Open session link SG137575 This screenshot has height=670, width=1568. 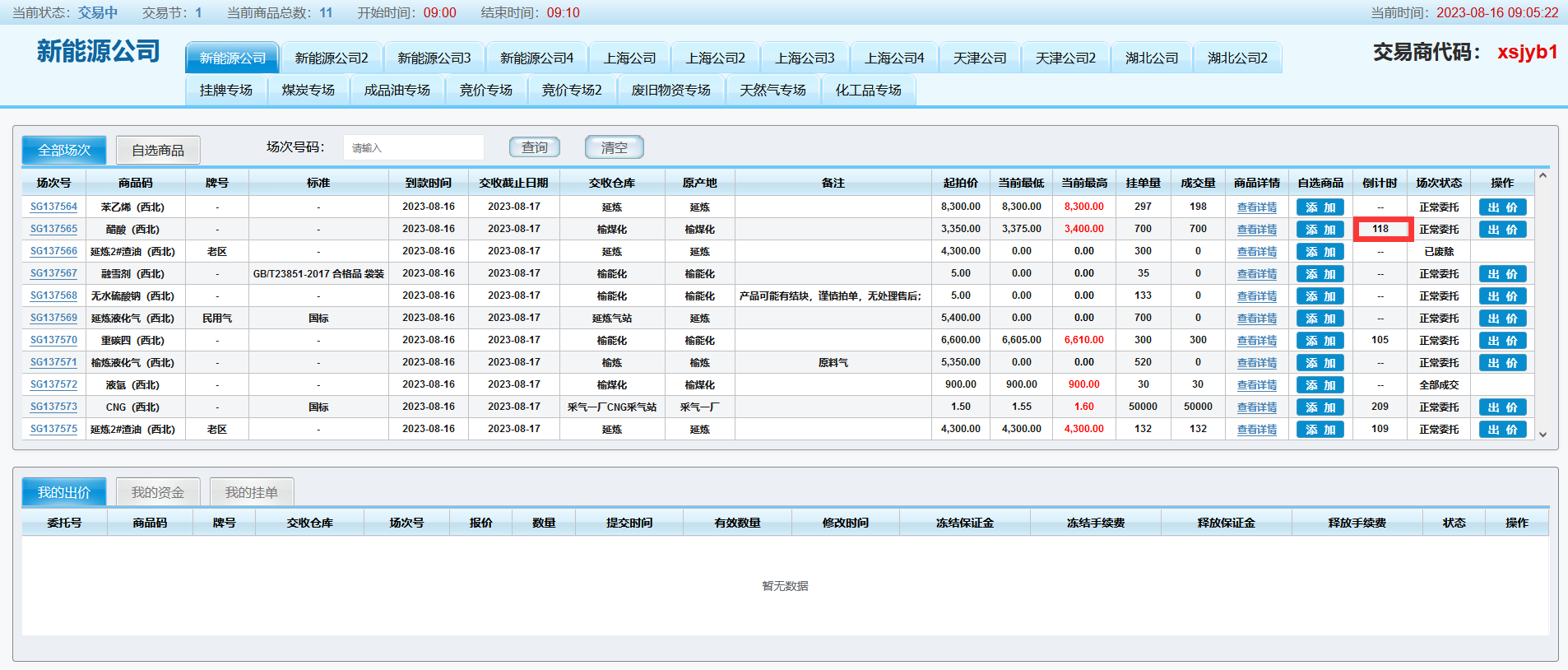(x=53, y=429)
